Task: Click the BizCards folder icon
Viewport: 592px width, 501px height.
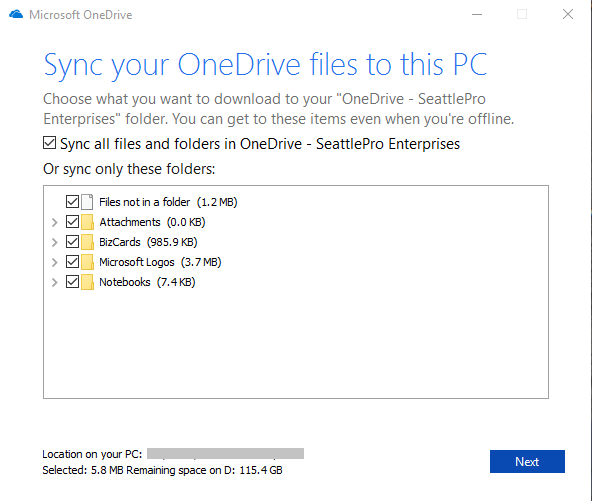Action: [87, 242]
